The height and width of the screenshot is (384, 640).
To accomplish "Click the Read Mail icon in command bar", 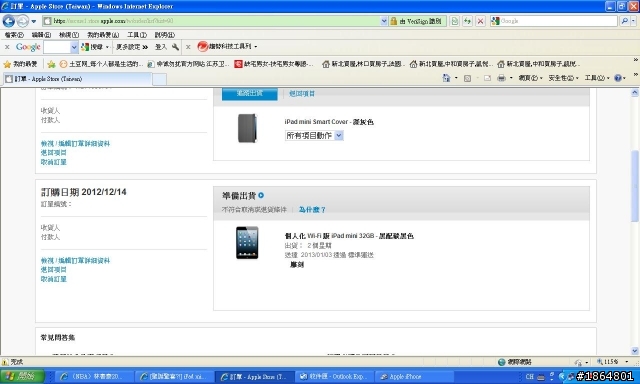I will tap(487, 78).
